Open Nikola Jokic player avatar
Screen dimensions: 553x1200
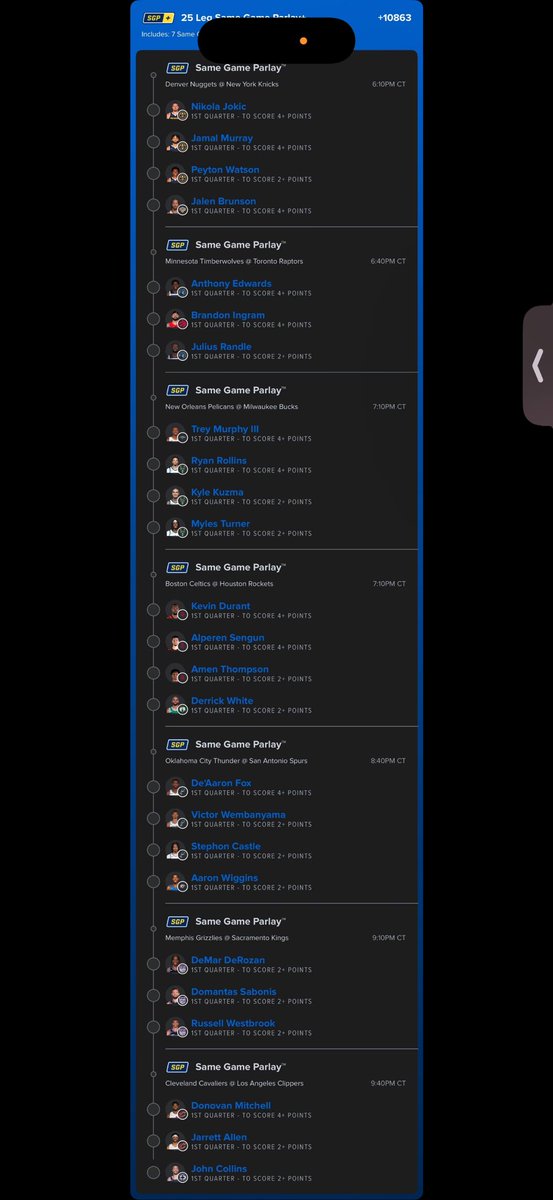pos(176,110)
